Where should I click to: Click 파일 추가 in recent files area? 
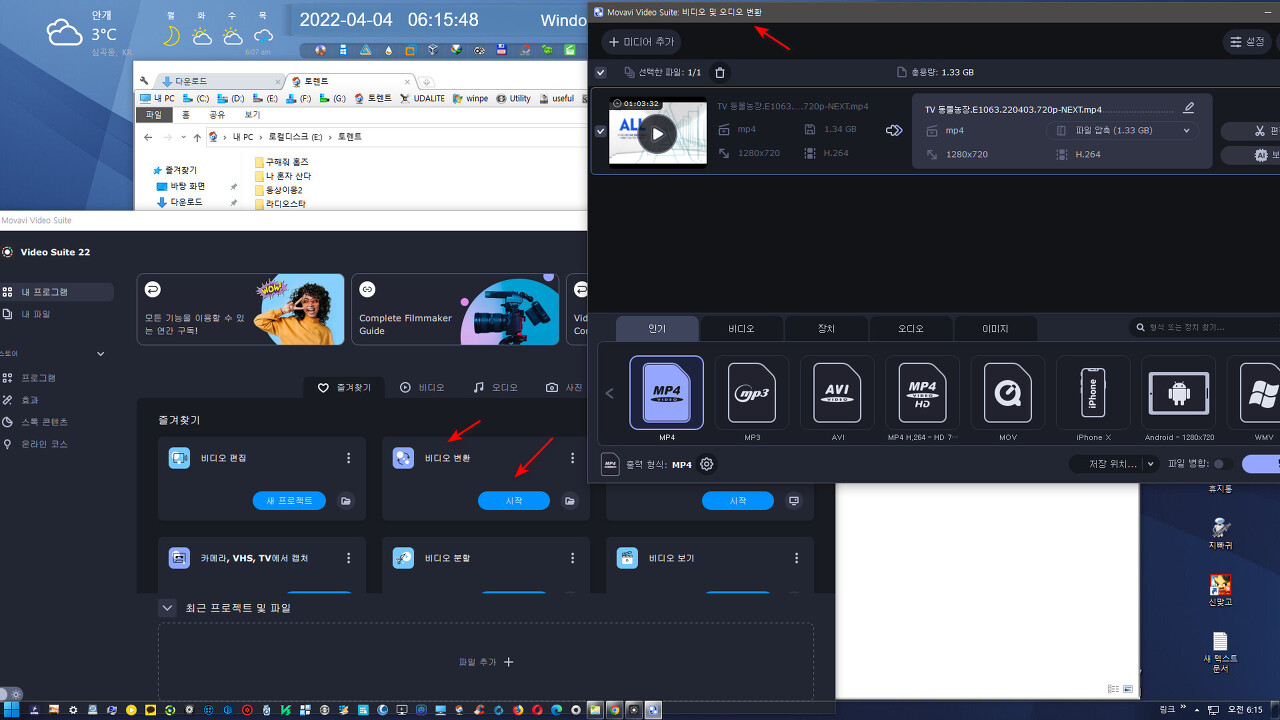(x=486, y=662)
